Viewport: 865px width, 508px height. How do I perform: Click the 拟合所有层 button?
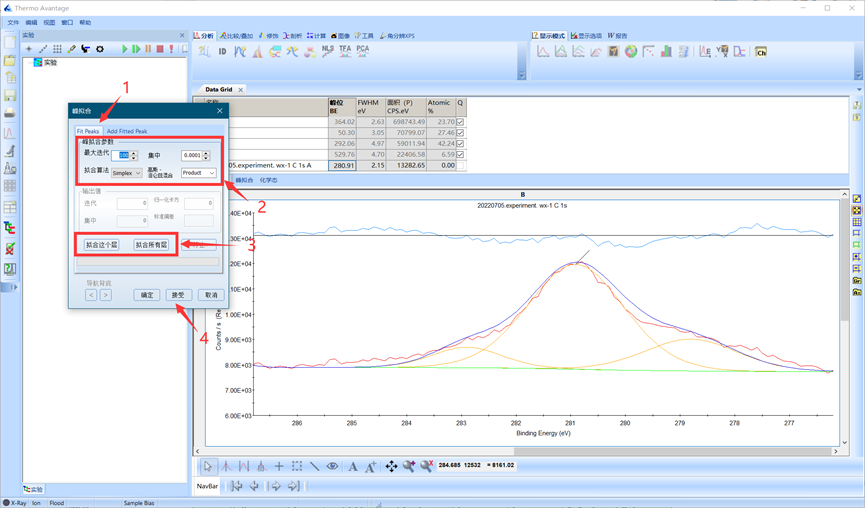coord(151,244)
